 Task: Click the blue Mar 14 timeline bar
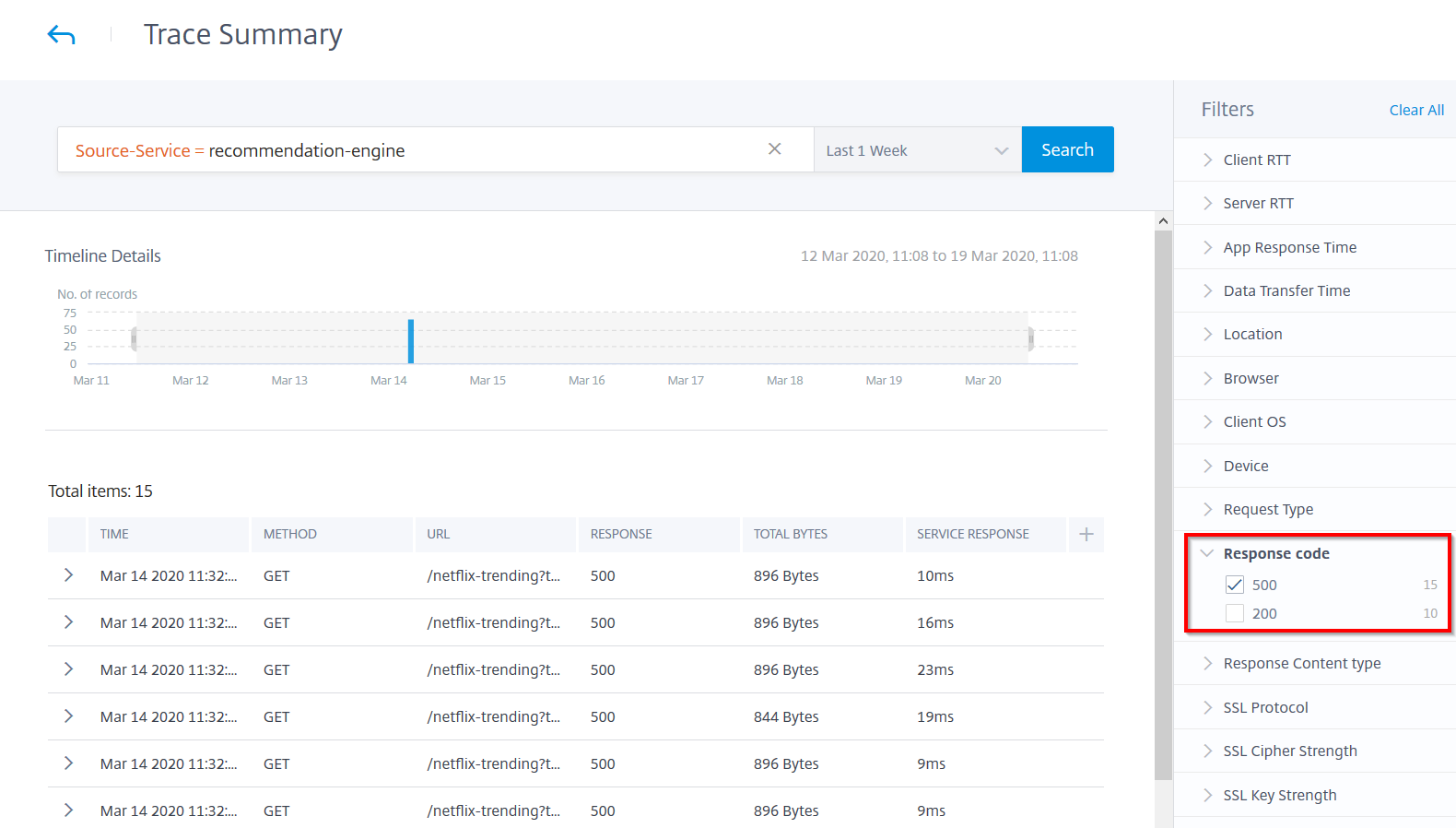[411, 341]
